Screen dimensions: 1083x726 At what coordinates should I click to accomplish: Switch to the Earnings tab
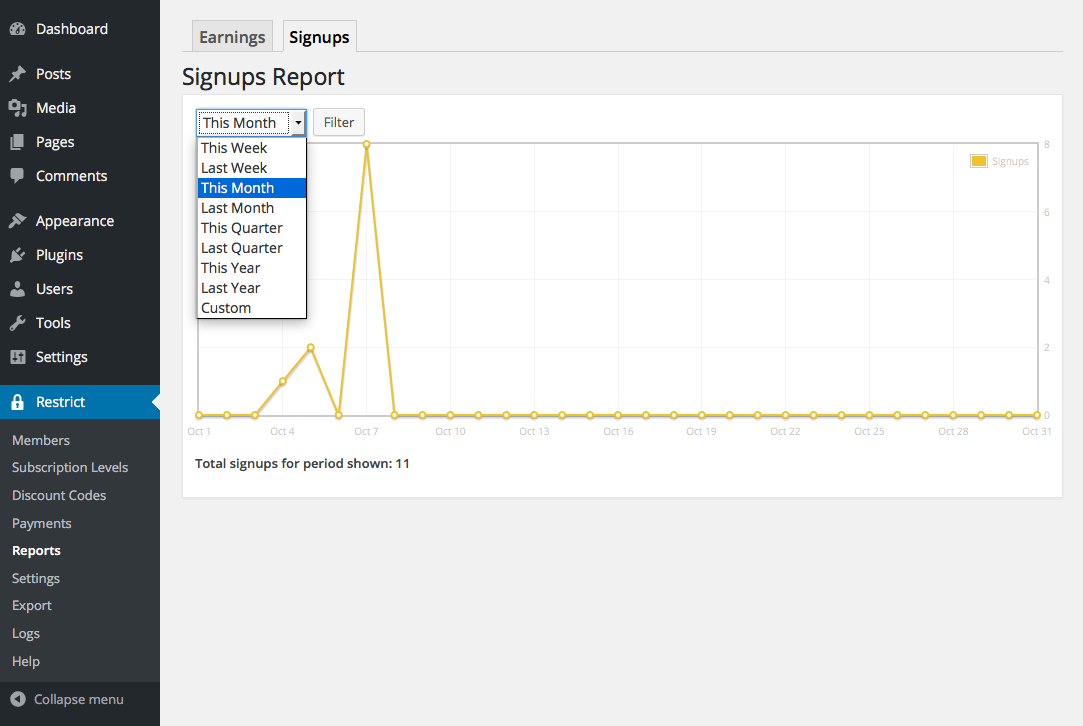point(232,37)
